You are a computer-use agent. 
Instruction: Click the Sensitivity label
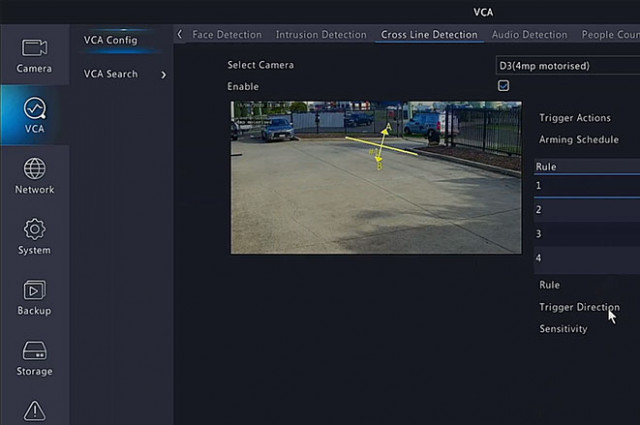(x=563, y=329)
